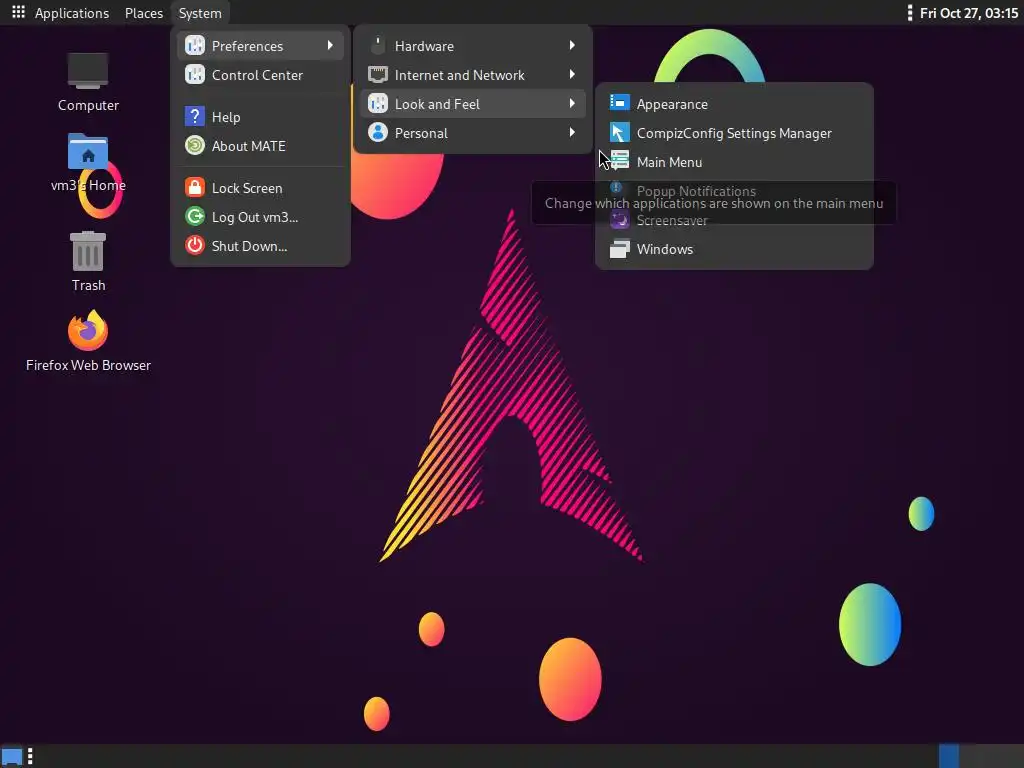Expand Look and Feel submenu arrow
Viewport: 1024px width, 768px height.
(572, 103)
